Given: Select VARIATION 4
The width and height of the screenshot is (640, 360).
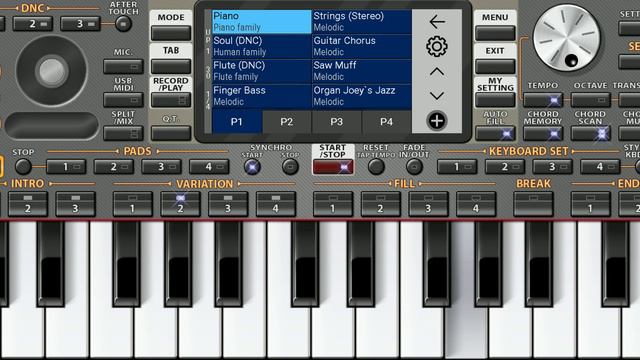Looking at the screenshot, I should 276,204.
